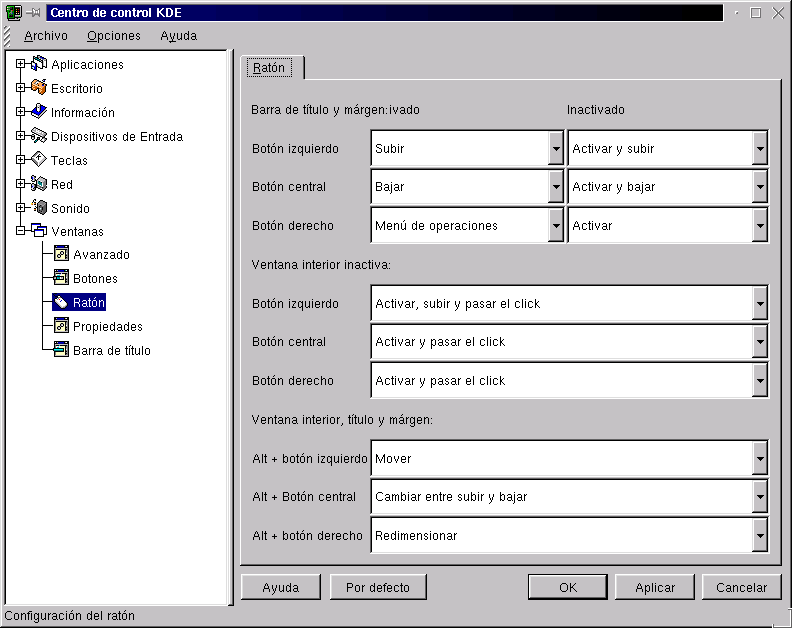The image size is (792, 628).
Task: Open the Propiedades tree entry
Action: (x=107, y=327)
